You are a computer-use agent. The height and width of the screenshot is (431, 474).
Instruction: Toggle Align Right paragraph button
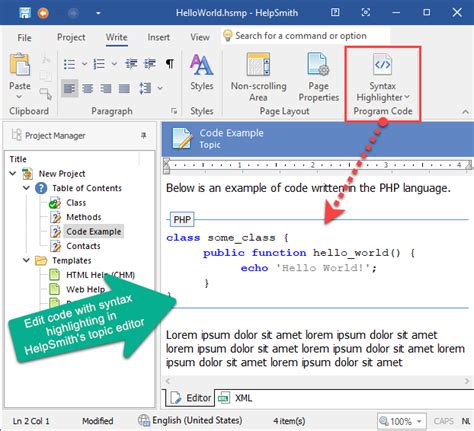(x=106, y=88)
